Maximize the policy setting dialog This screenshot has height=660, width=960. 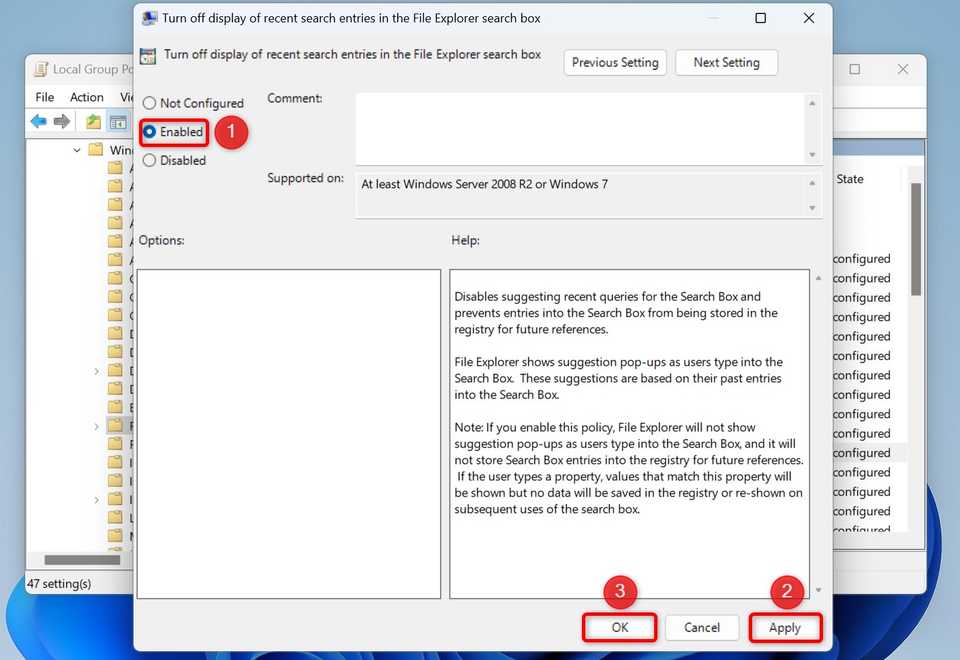pyautogui.click(x=760, y=18)
